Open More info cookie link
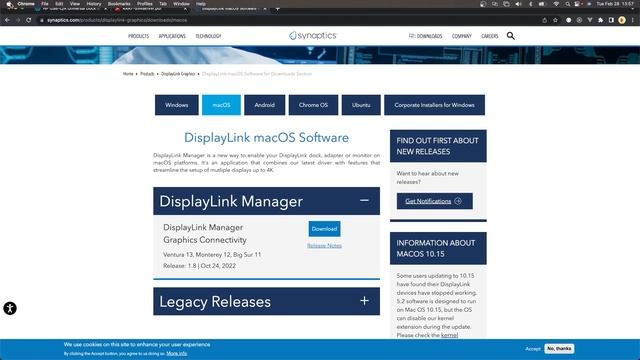 click(176, 353)
